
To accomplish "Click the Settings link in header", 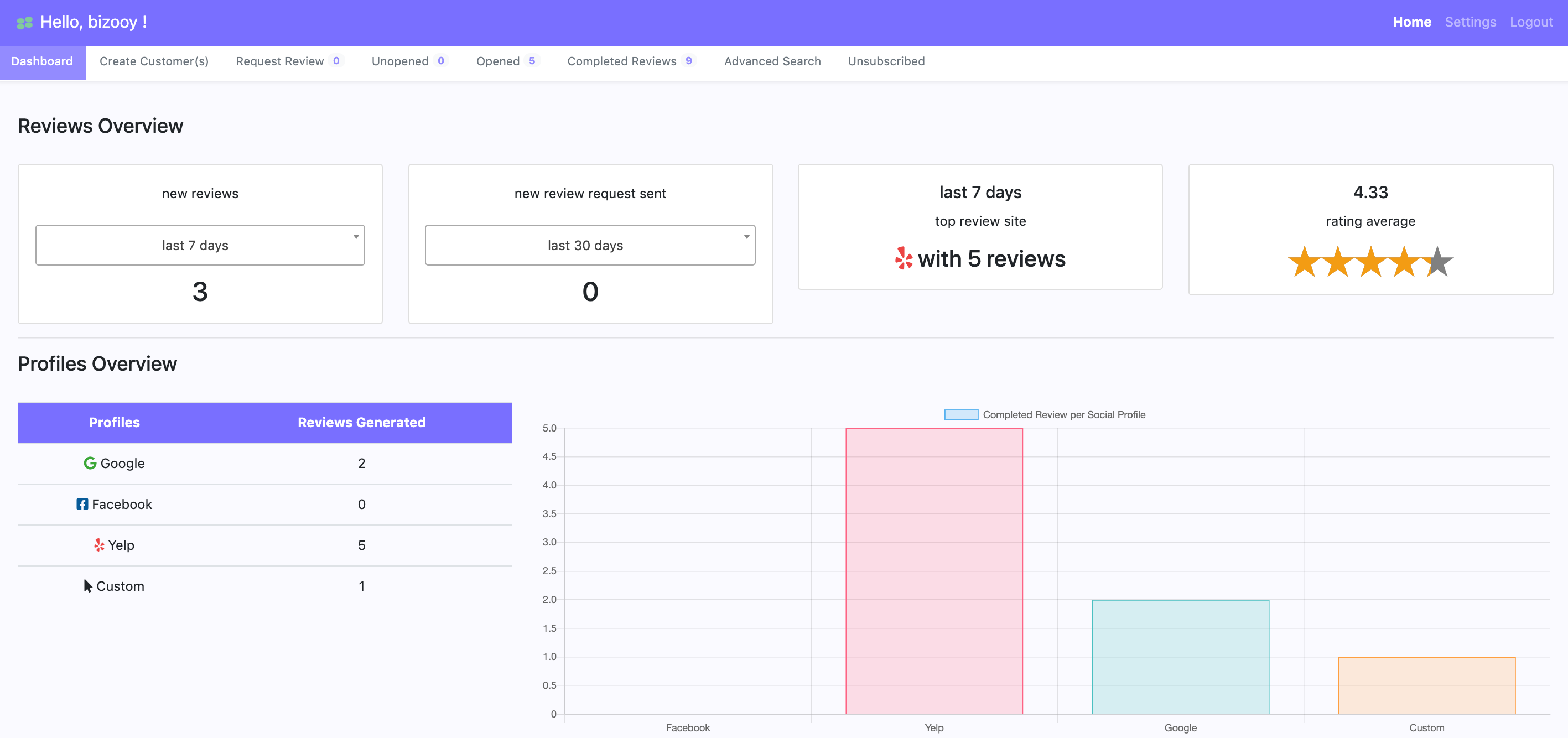I will pos(1470,22).
